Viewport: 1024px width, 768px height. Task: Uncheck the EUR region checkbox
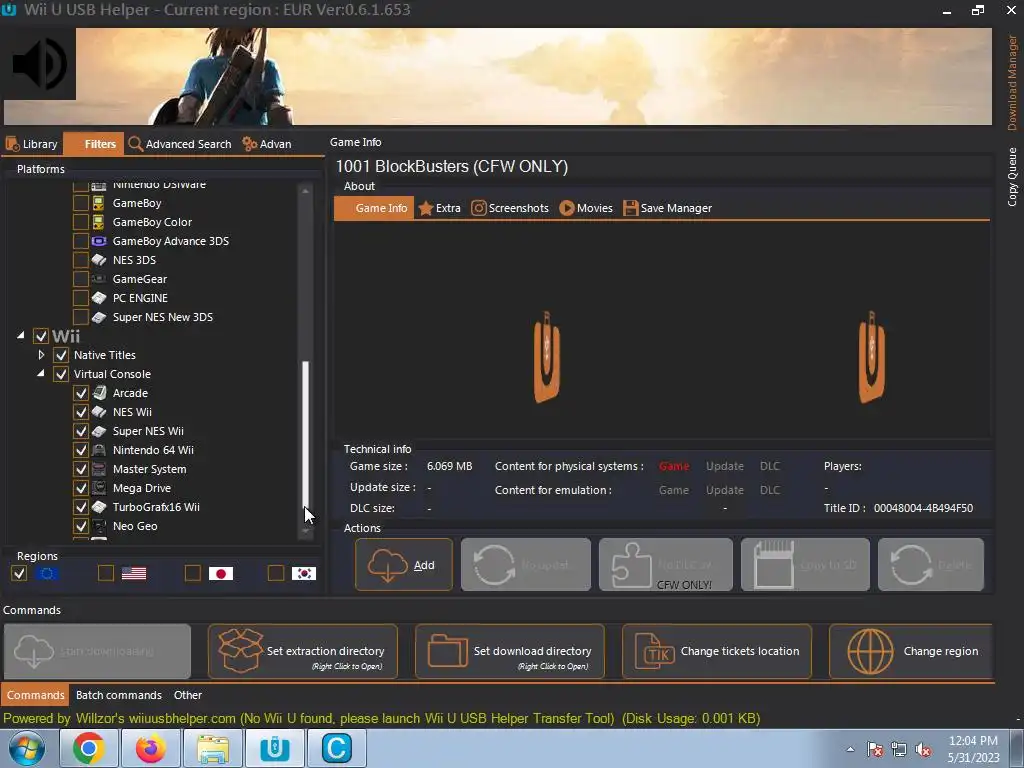coord(19,573)
